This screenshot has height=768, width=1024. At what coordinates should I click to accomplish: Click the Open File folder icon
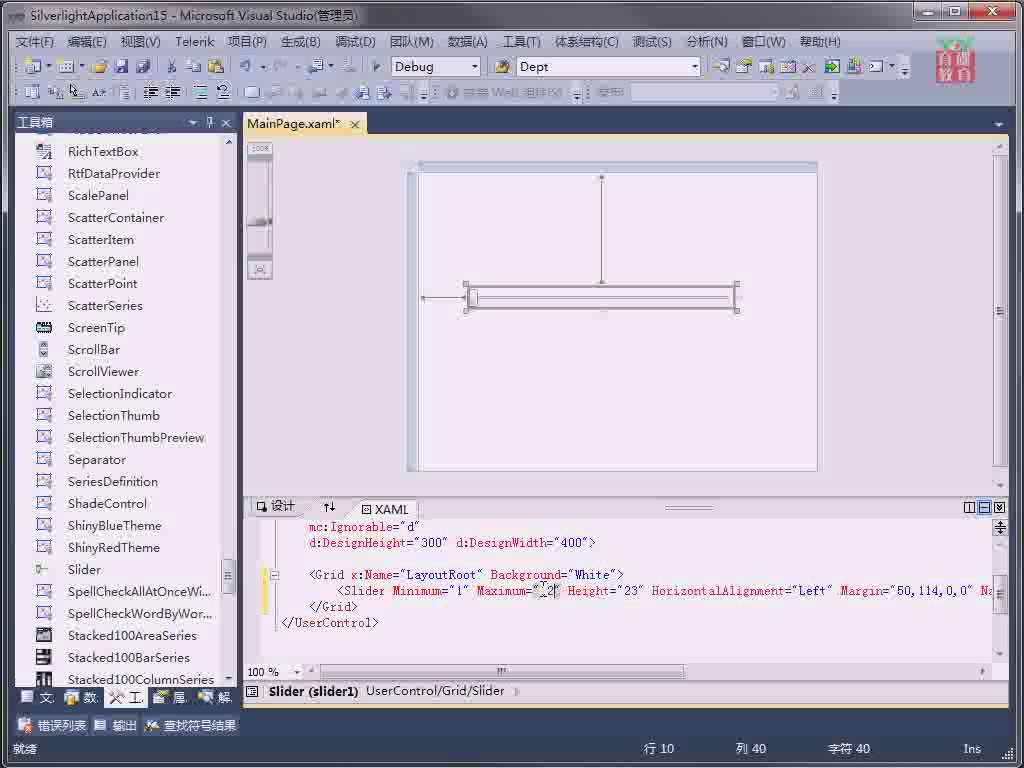(99, 66)
